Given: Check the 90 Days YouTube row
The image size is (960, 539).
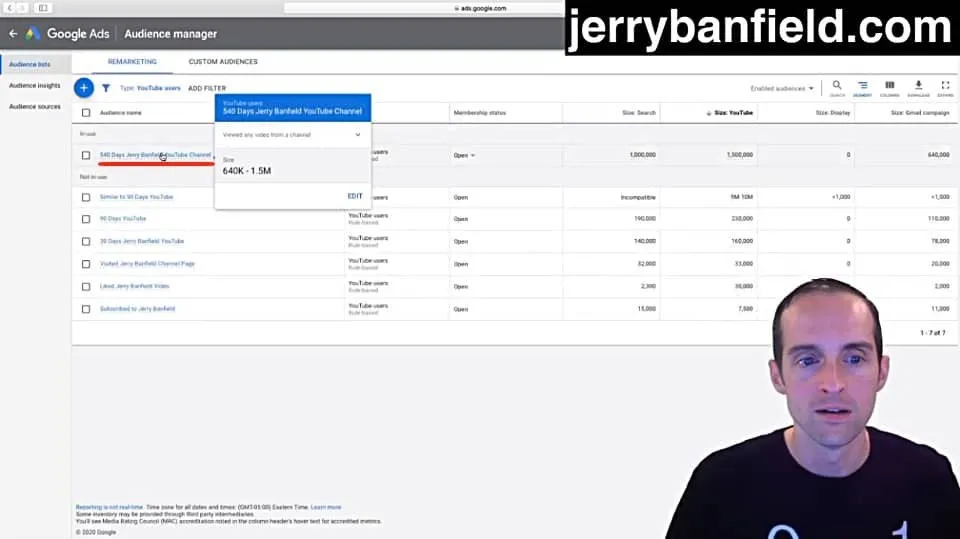Looking at the screenshot, I should (86, 219).
